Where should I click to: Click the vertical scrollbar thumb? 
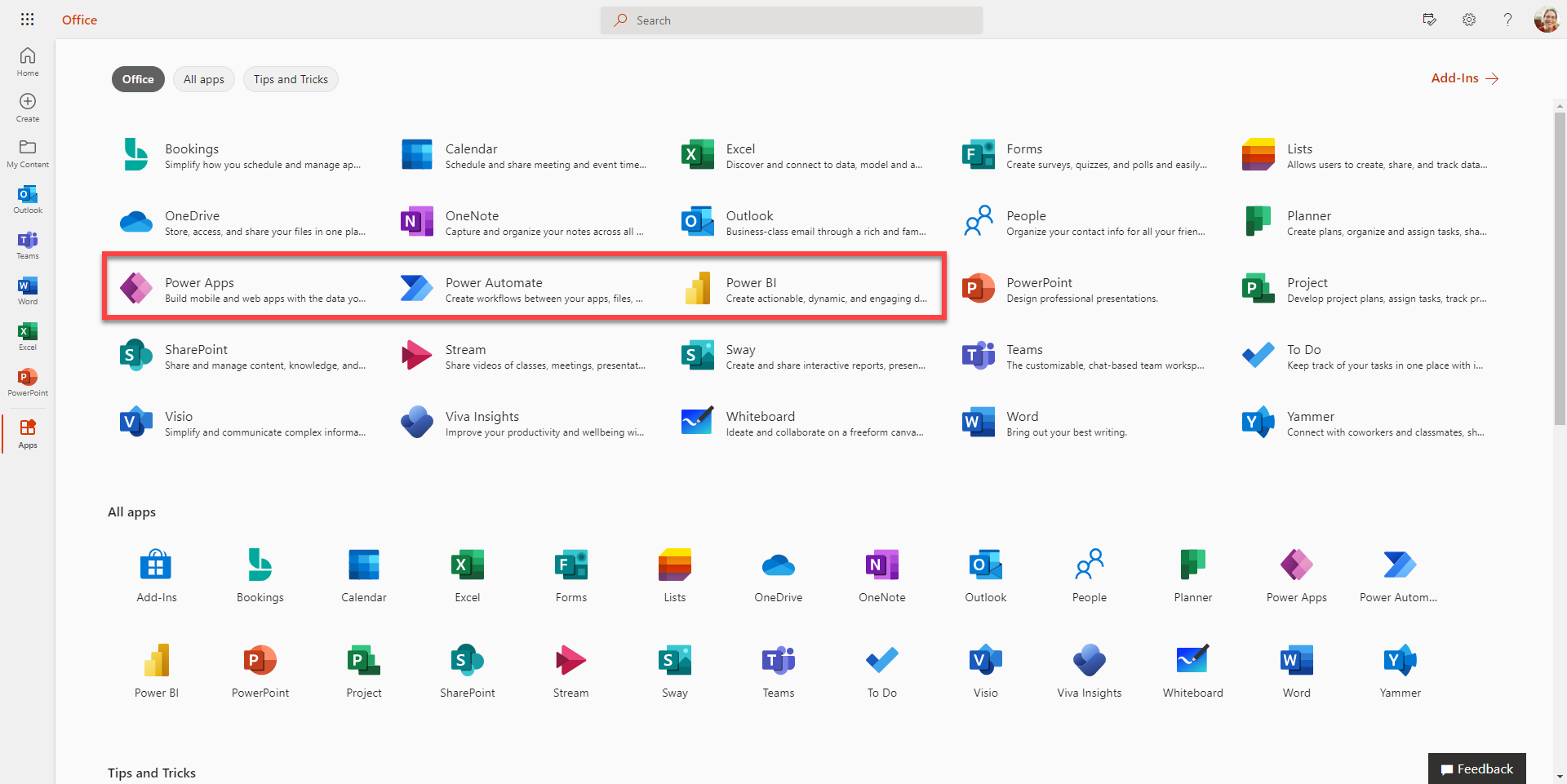tap(1560, 268)
